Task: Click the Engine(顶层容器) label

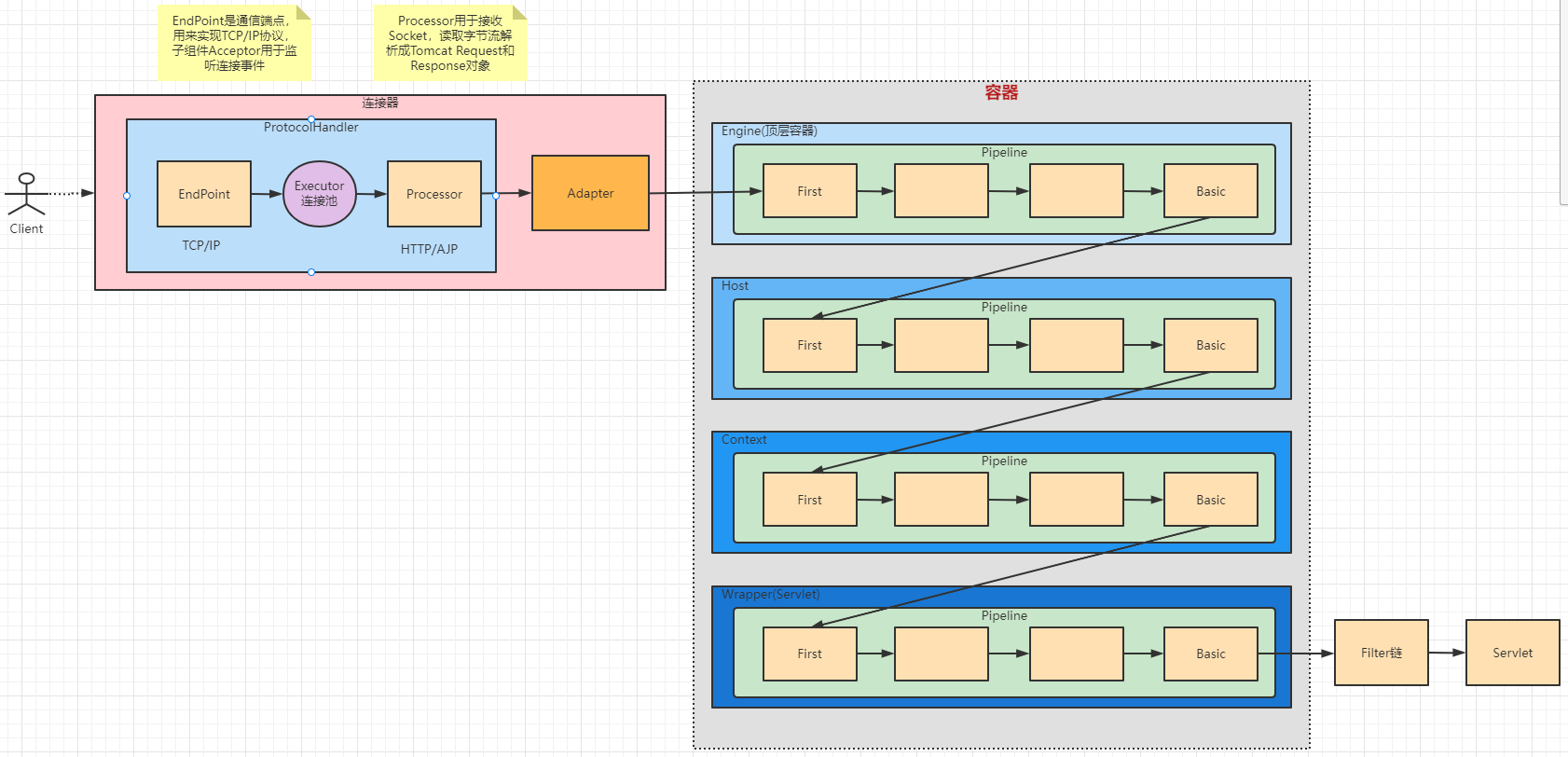Action: (x=769, y=131)
